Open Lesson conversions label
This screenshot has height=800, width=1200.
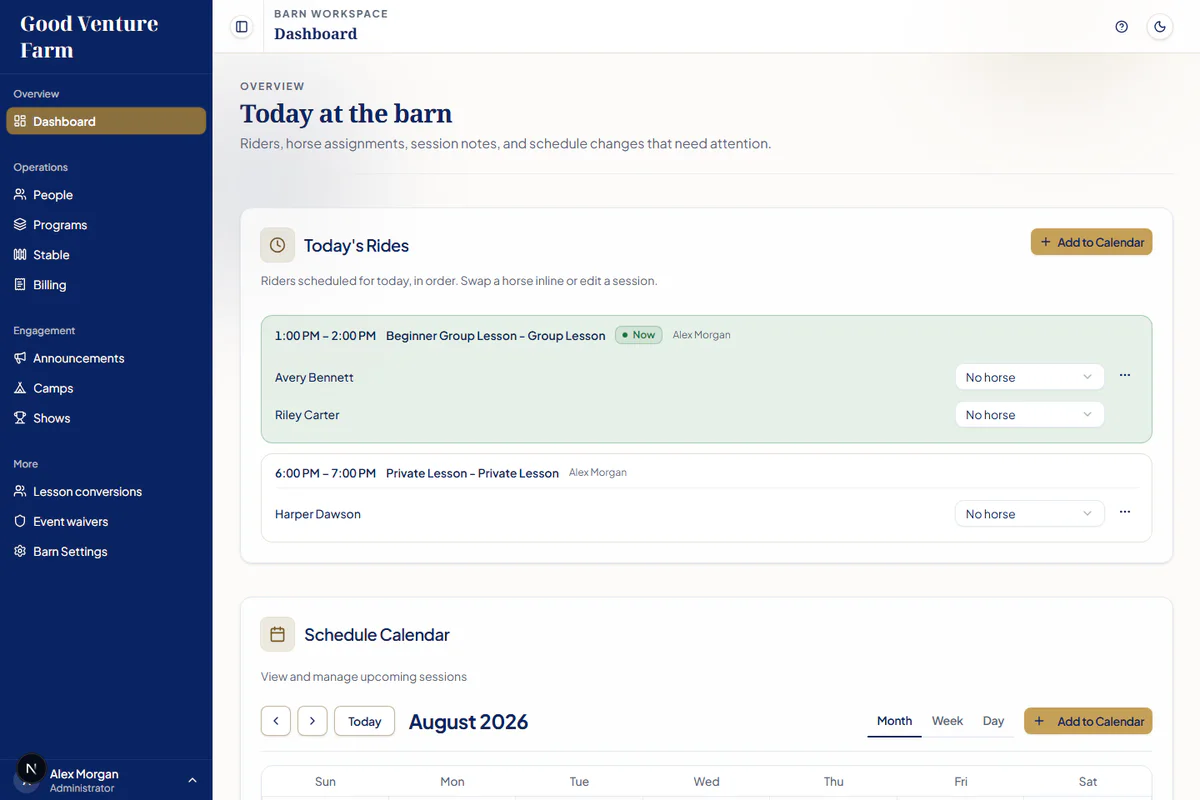point(87,492)
